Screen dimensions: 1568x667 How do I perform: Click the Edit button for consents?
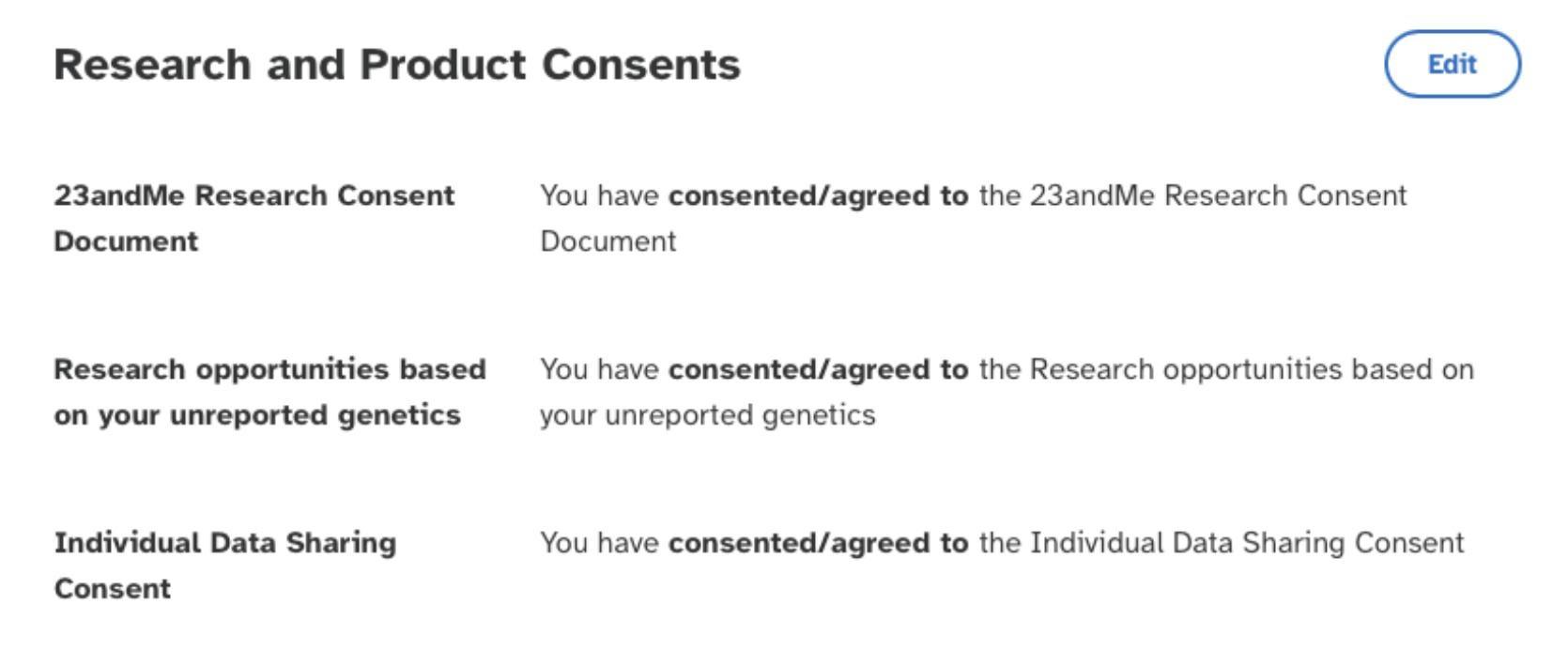point(1452,64)
